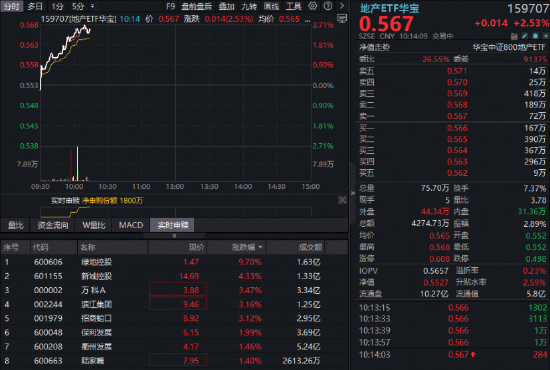Click 买一 bid price 0.566

click(x=457, y=128)
